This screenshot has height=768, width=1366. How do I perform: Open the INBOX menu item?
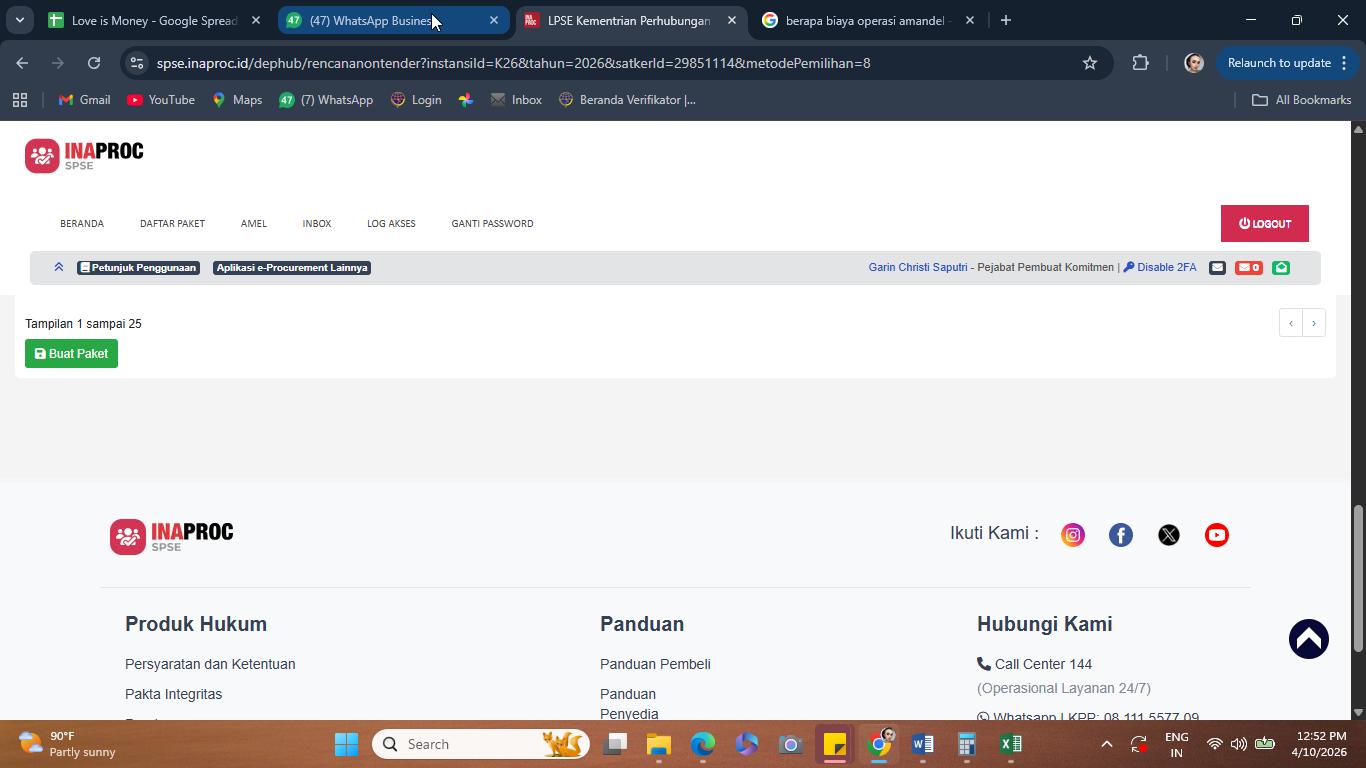[317, 224]
